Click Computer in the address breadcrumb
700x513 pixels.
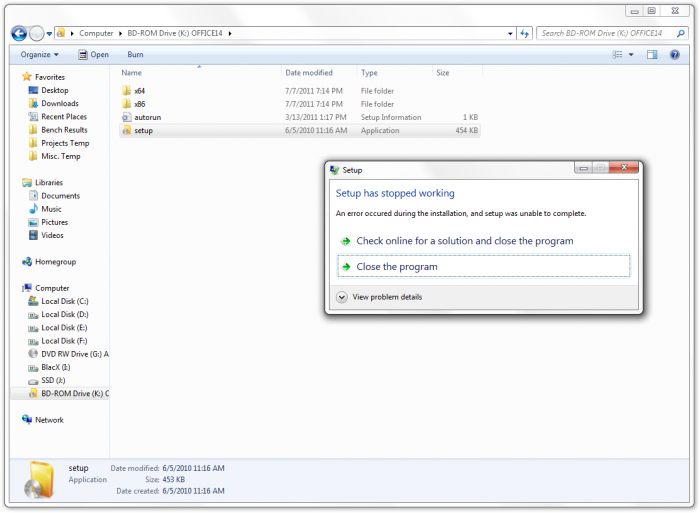(x=96, y=33)
